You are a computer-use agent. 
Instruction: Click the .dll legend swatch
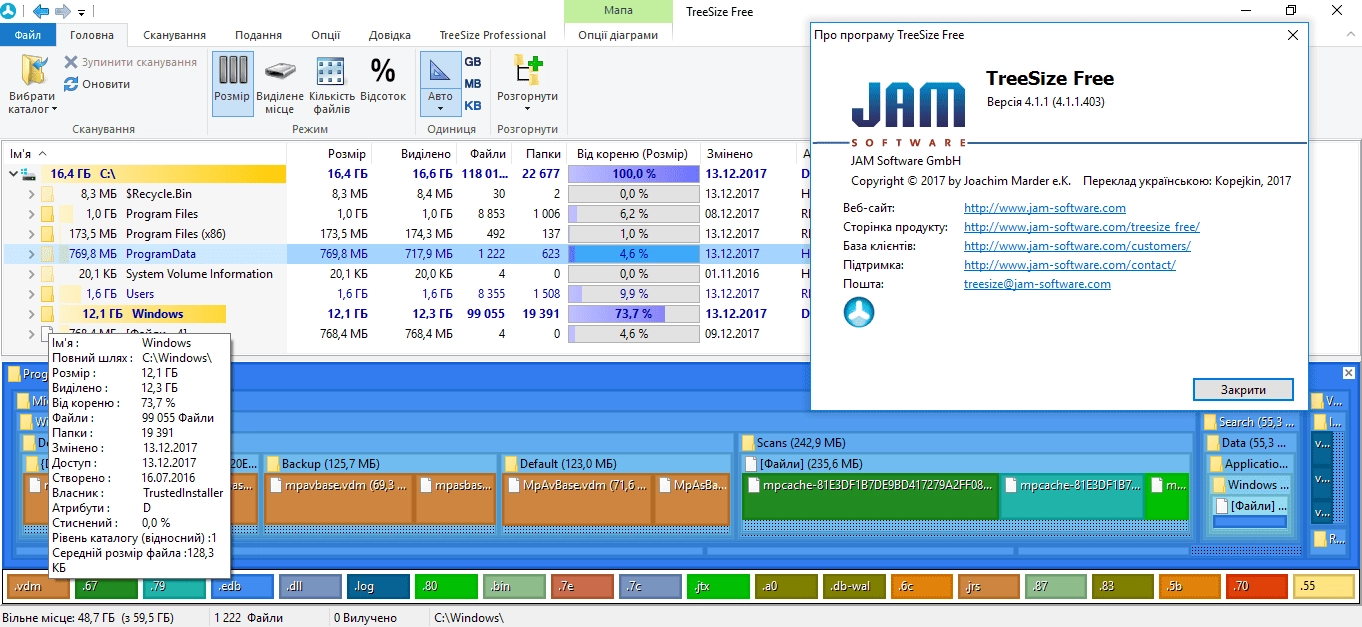[310, 586]
